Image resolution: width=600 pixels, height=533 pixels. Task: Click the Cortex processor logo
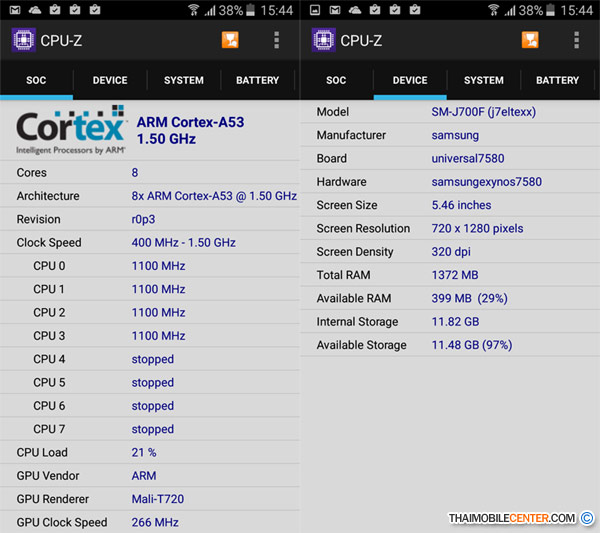(70, 130)
